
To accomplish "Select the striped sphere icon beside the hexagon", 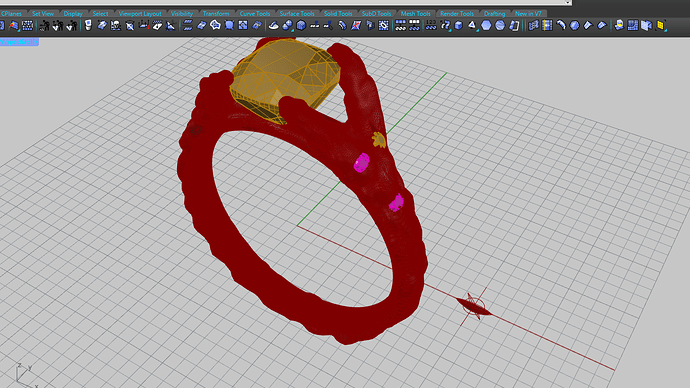I will [500, 26].
